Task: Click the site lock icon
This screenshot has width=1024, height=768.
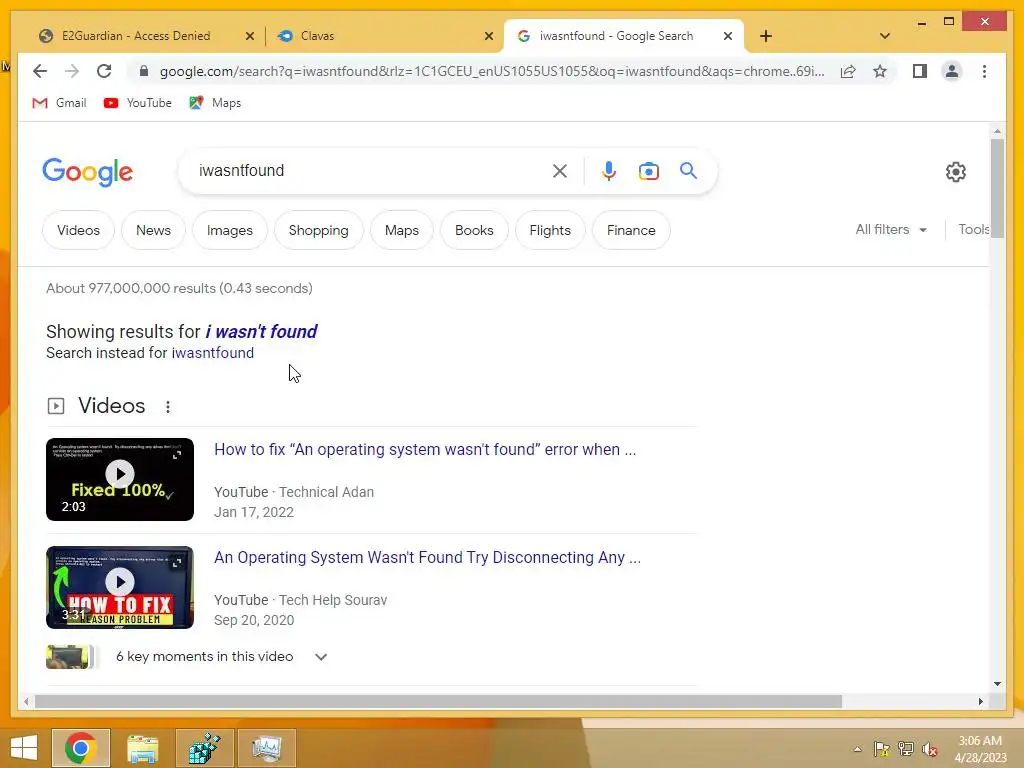Action: click(144, 71)
